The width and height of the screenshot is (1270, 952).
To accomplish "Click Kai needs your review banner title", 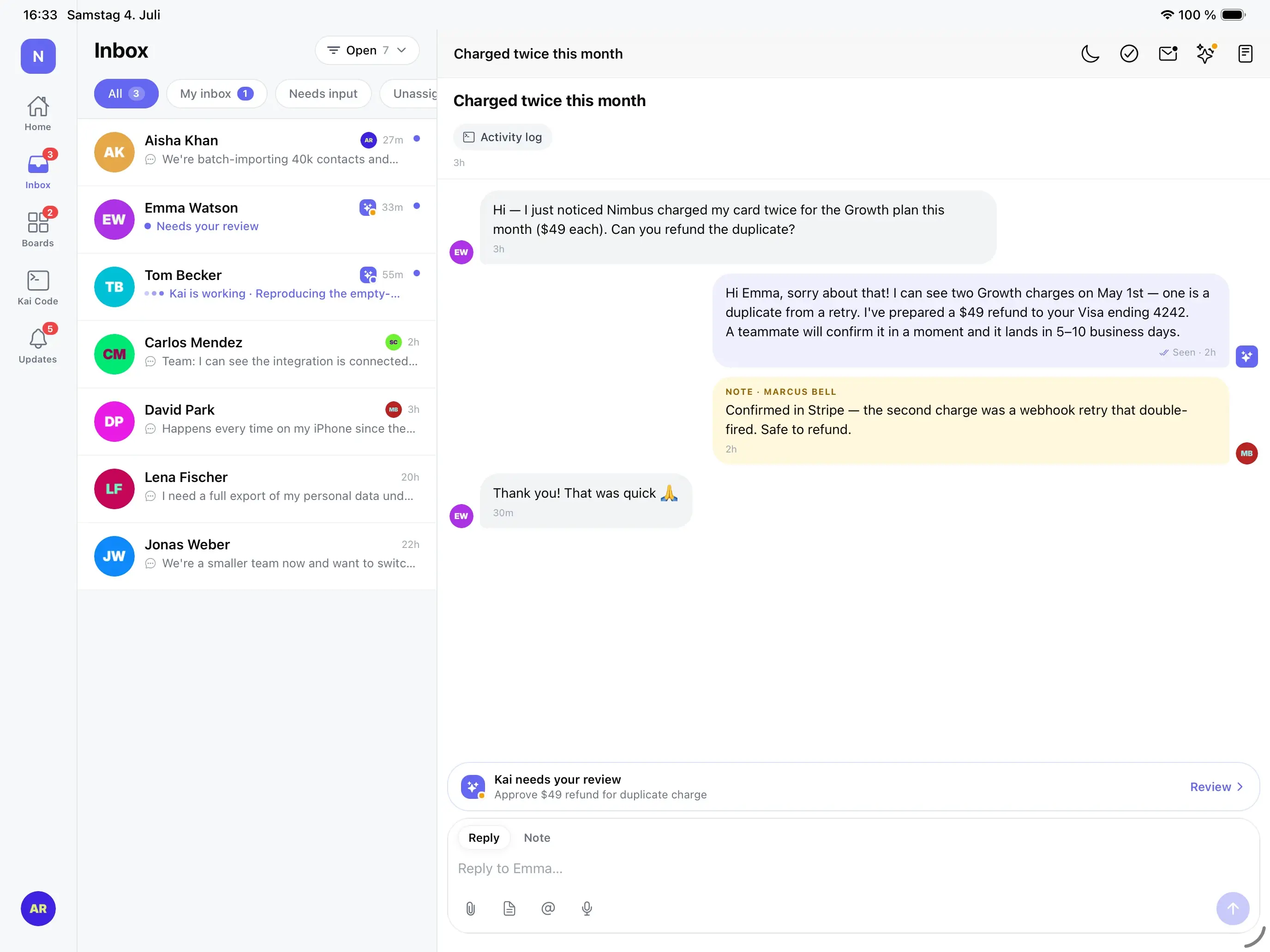I will pos(557,779).
